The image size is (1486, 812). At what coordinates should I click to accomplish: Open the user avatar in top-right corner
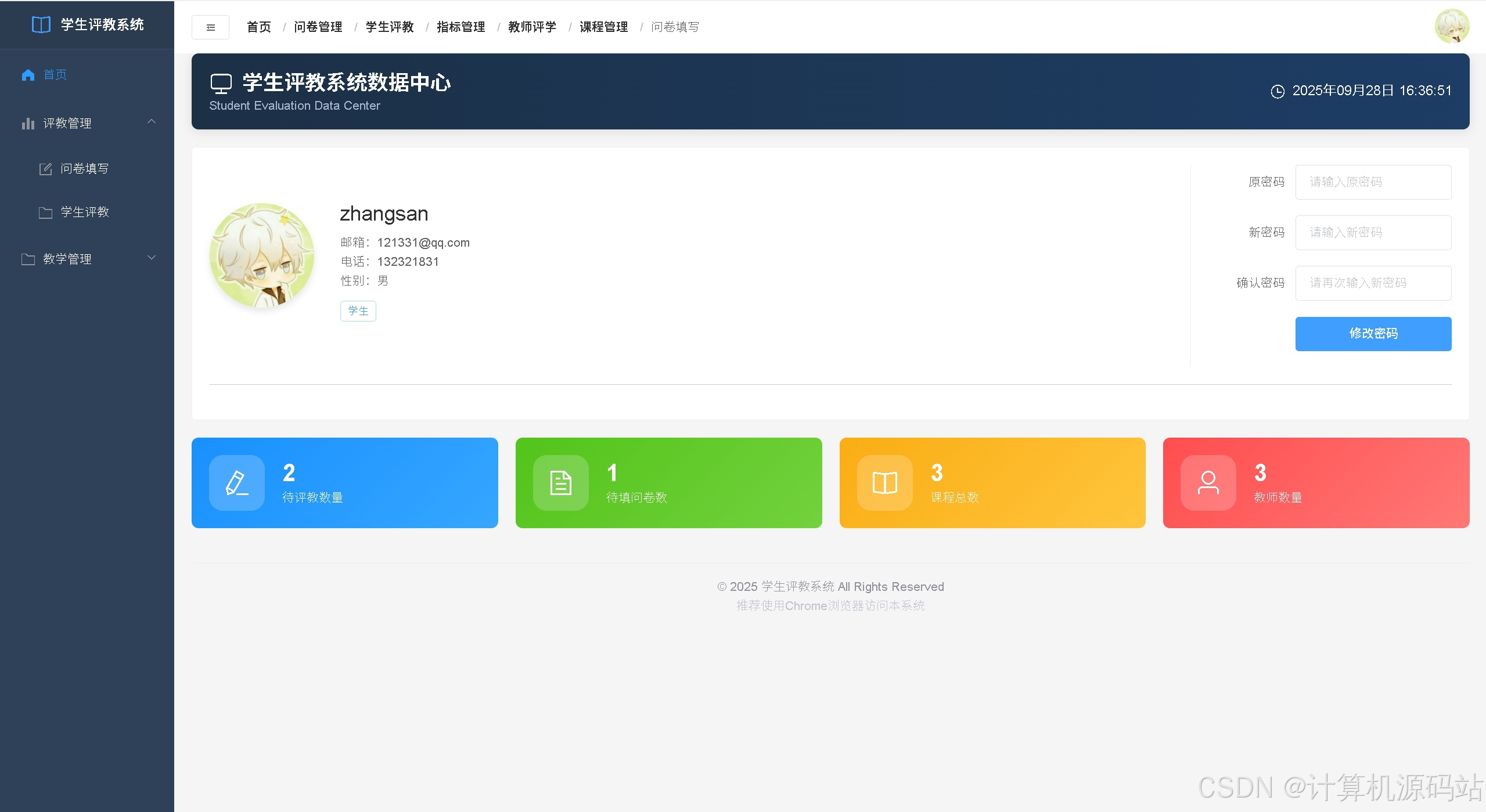coord(1452,26)
